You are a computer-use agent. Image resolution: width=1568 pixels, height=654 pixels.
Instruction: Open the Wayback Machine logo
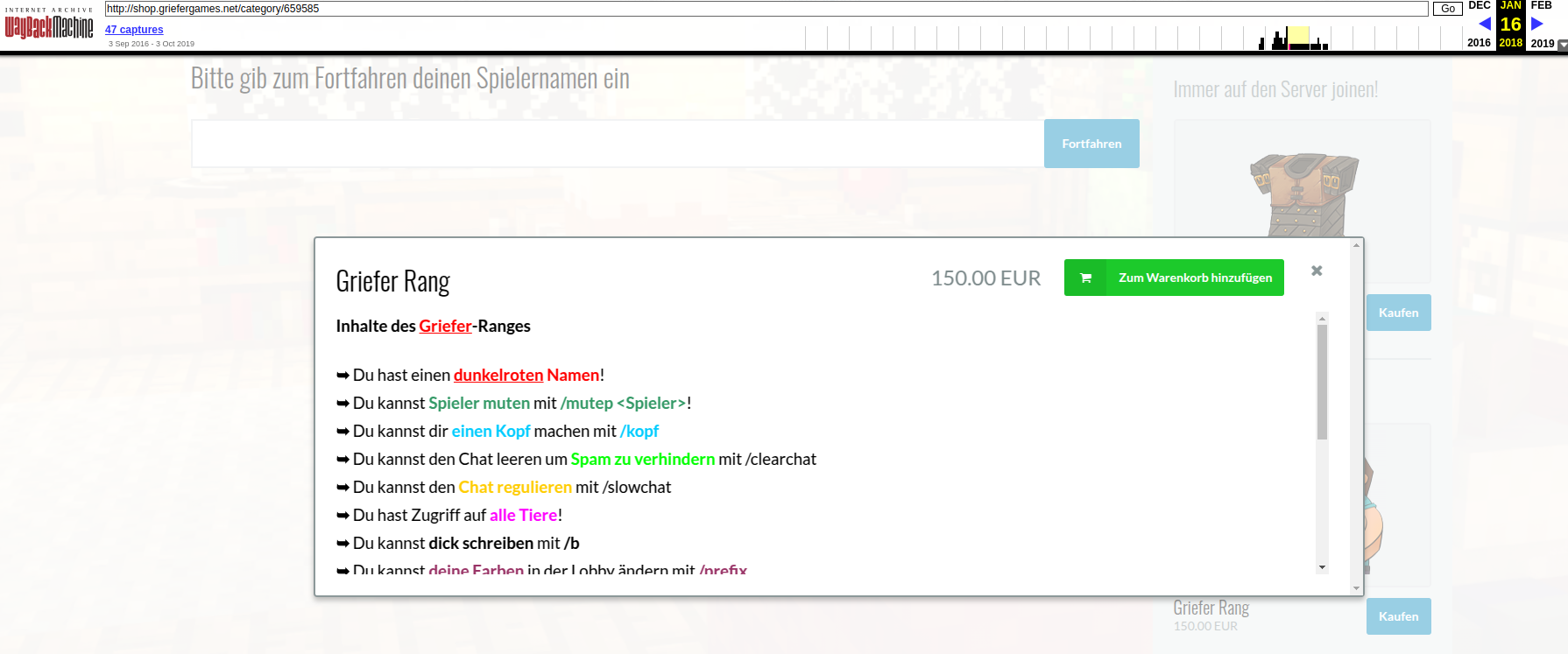click(x=49, y=25)
